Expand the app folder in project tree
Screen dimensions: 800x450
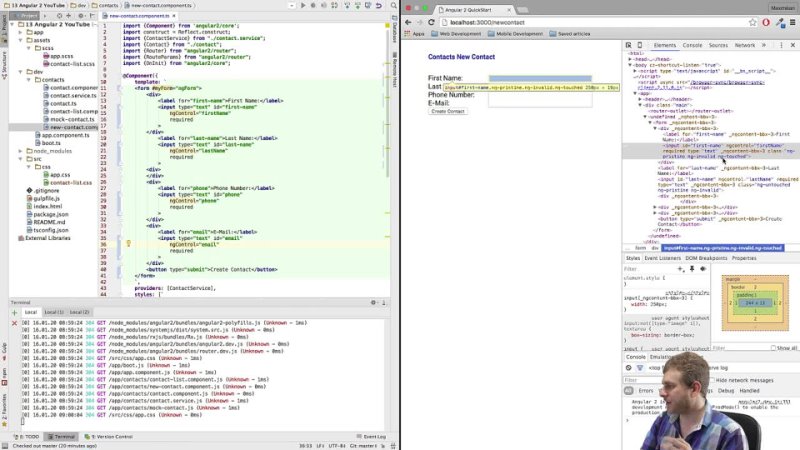click(21, 32)
